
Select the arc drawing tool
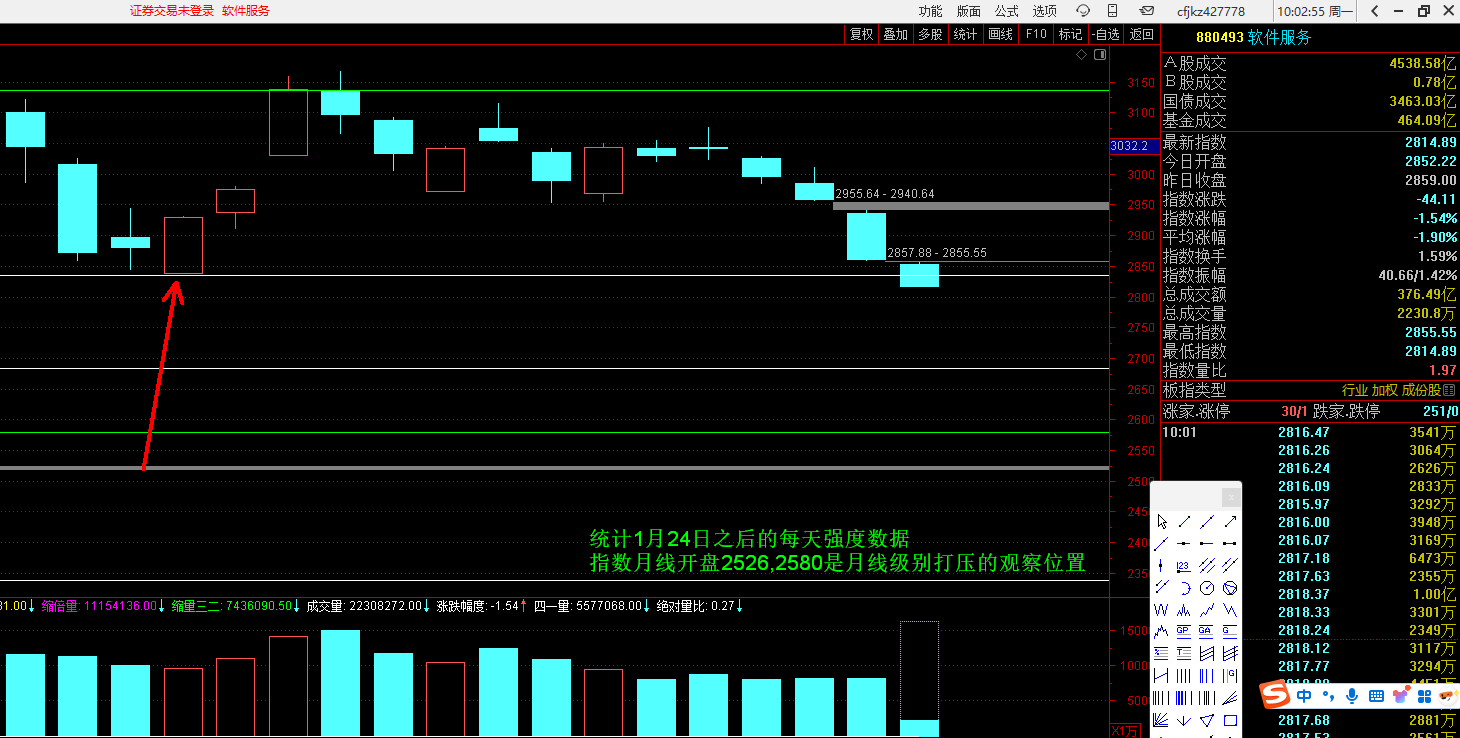[1184, 588]
